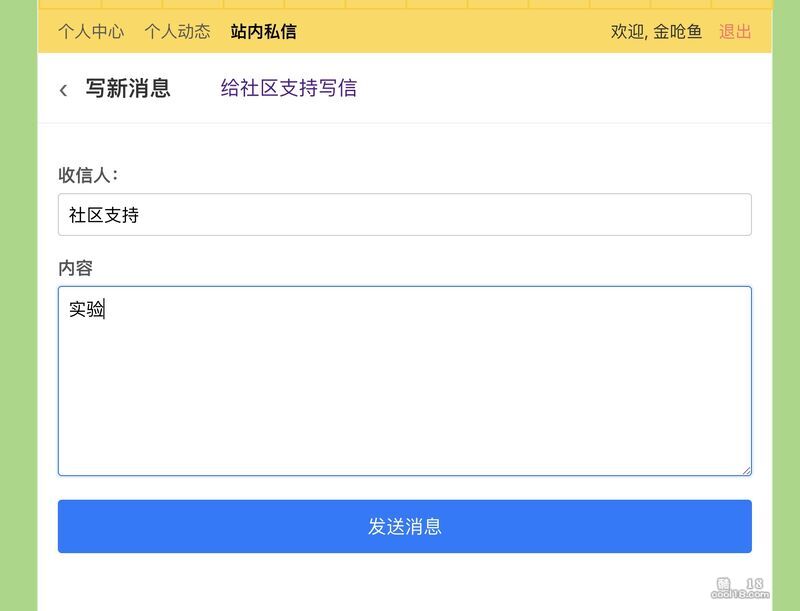This screenshot has height=611, width=800.
Task: Click the empty yellow bar space right of 站内私信
Action: (x=450, y=31)
